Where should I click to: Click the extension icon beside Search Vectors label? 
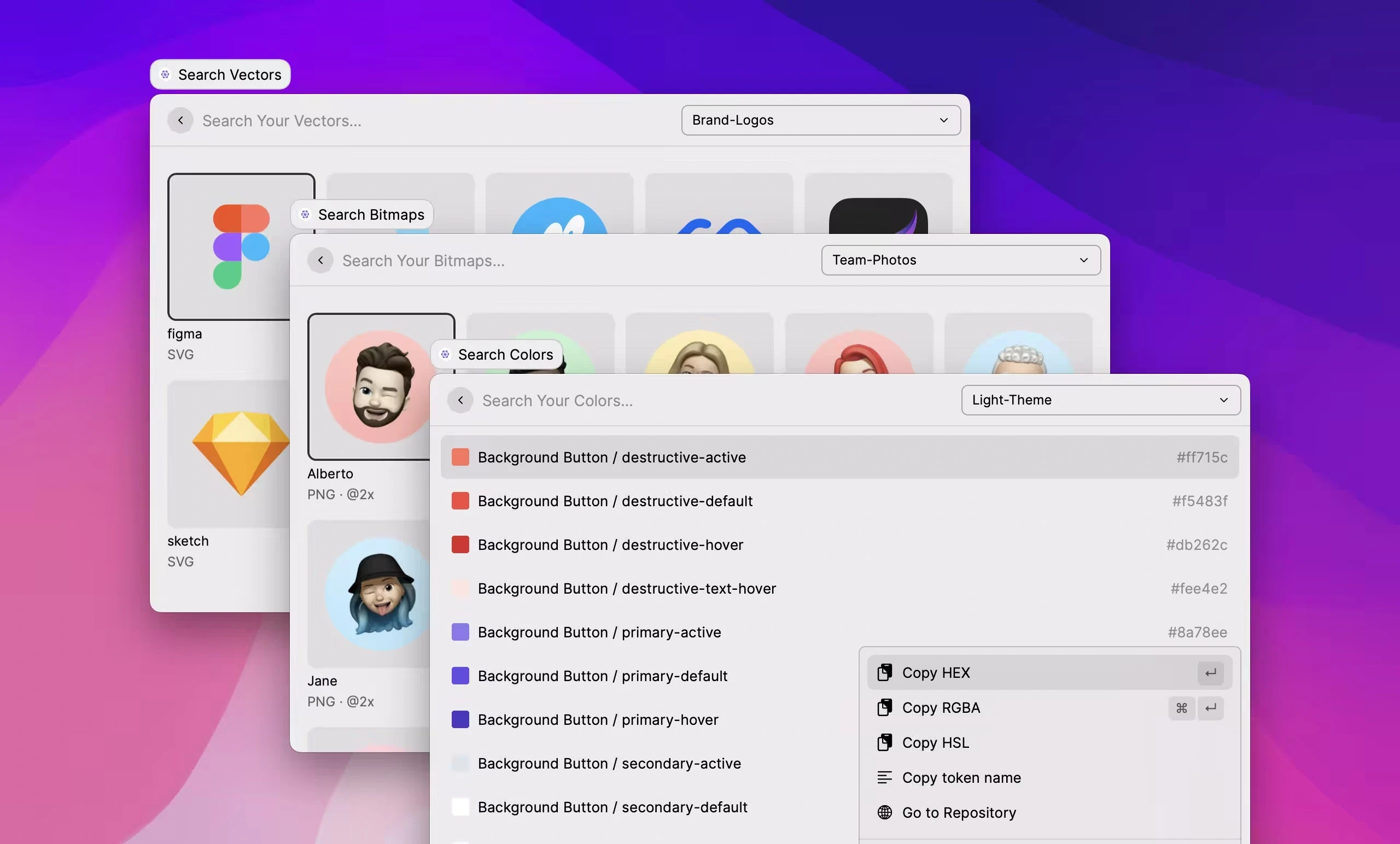165,74
